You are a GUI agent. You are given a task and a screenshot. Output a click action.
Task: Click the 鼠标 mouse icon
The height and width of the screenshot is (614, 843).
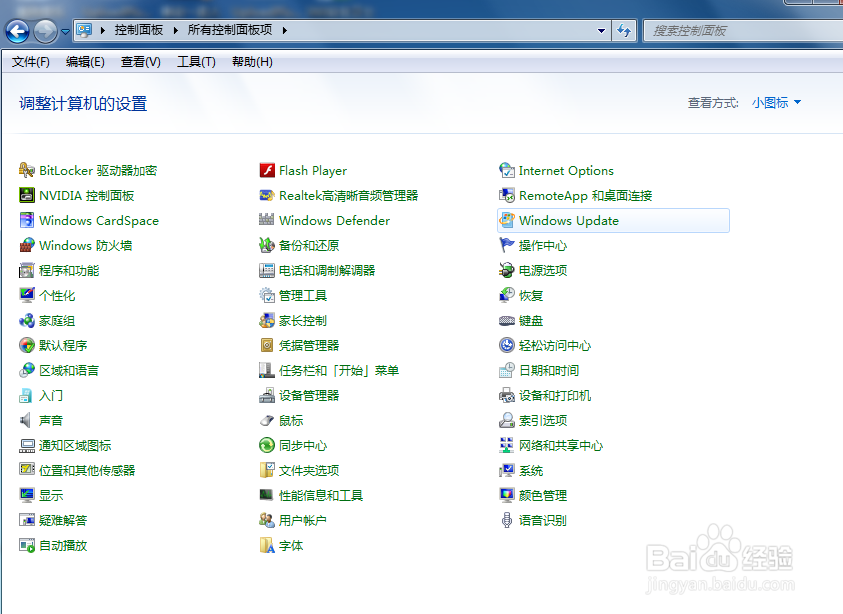267,420
